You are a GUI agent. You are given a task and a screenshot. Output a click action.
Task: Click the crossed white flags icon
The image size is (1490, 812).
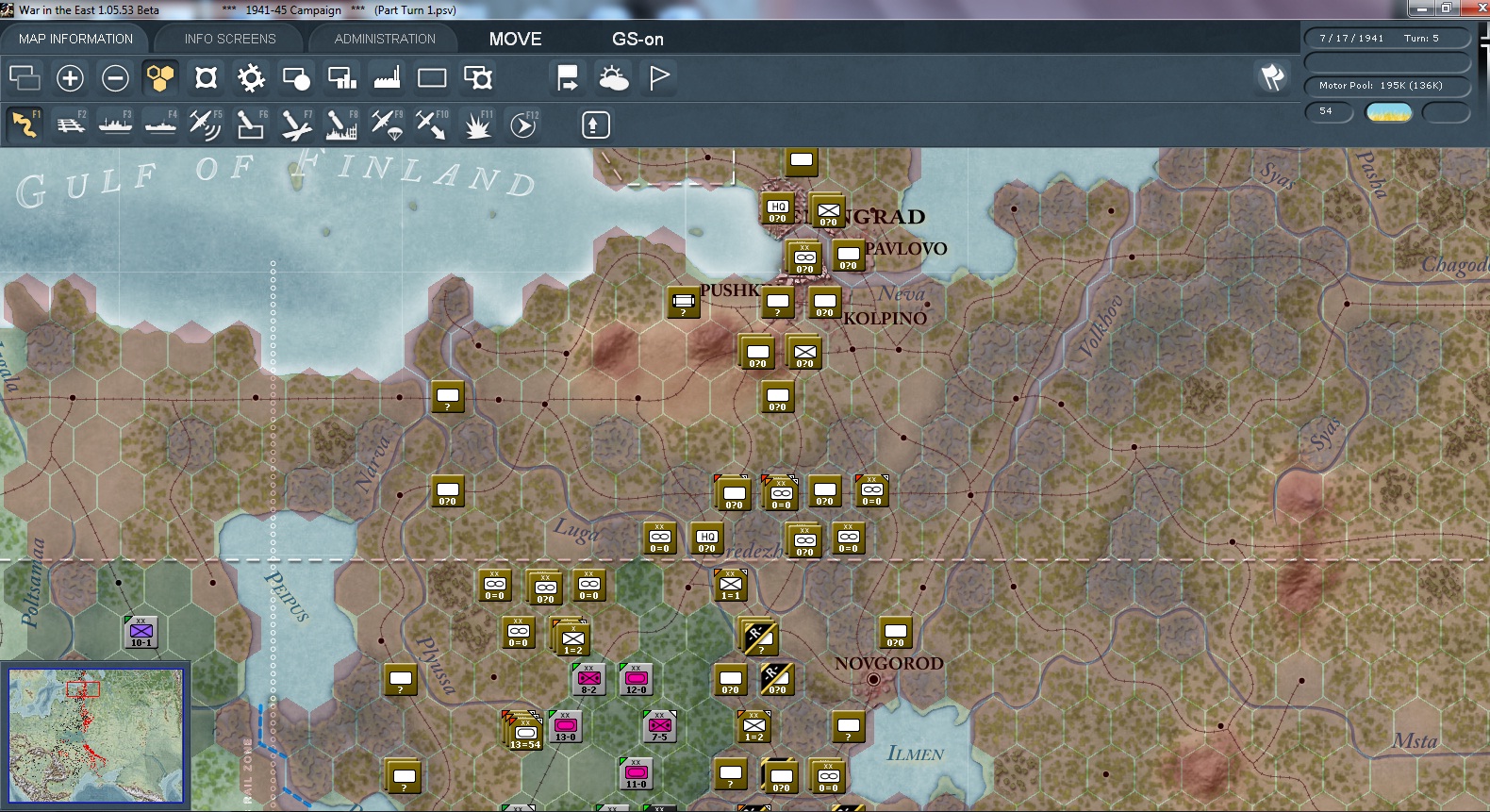pyautogui.click(x=1272, y=77)
